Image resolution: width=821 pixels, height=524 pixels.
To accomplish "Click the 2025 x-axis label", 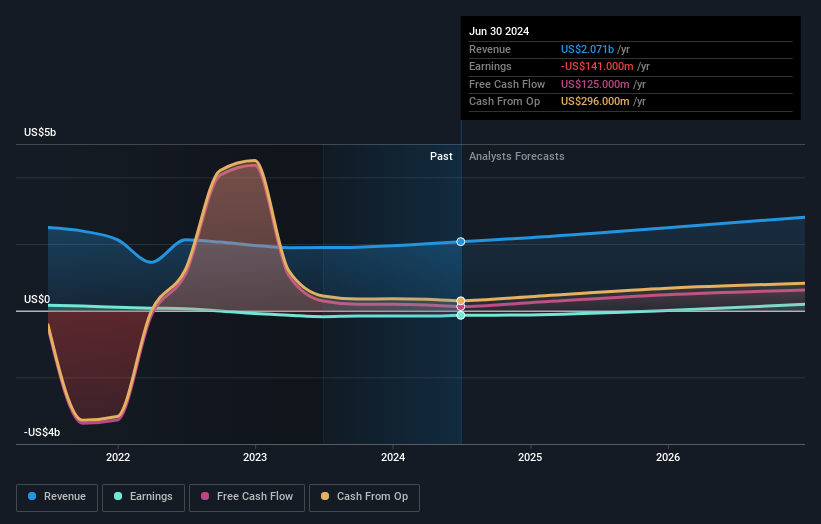I will coord(530,457).
